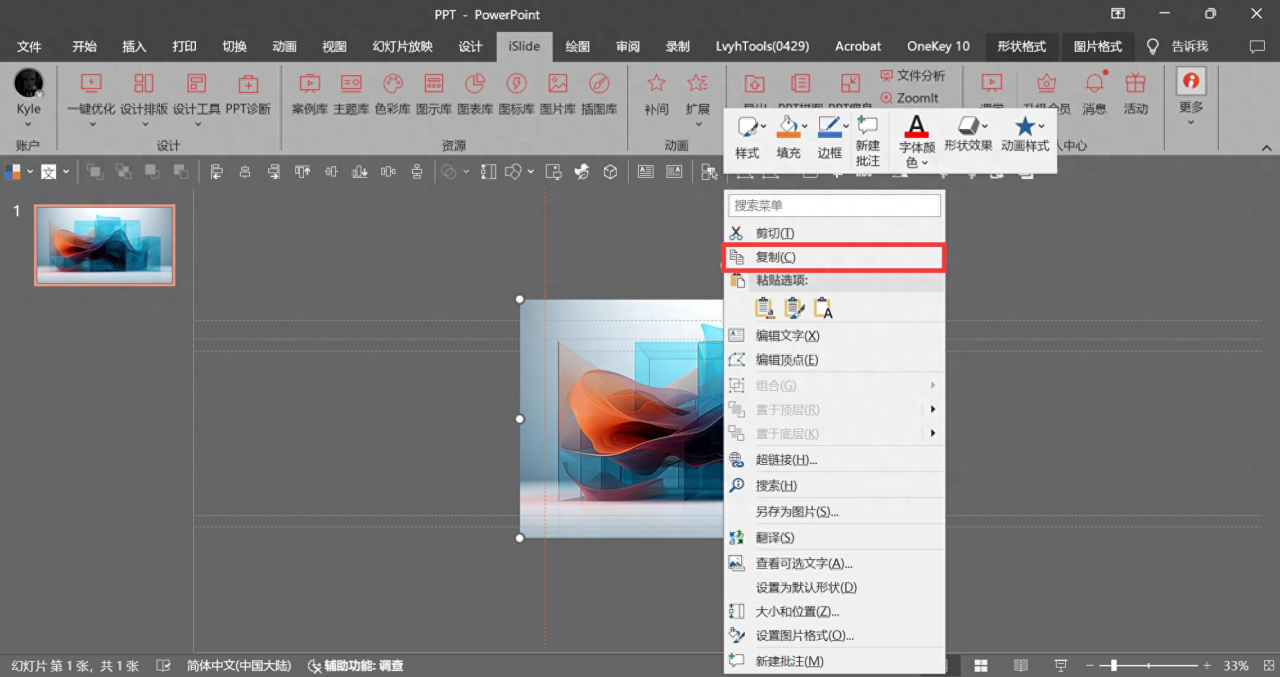Image resolution: width=1280 pixels, height=677 pixels.
Task: Switch to the OneKey 10 tab
Action: coord(938,46)
